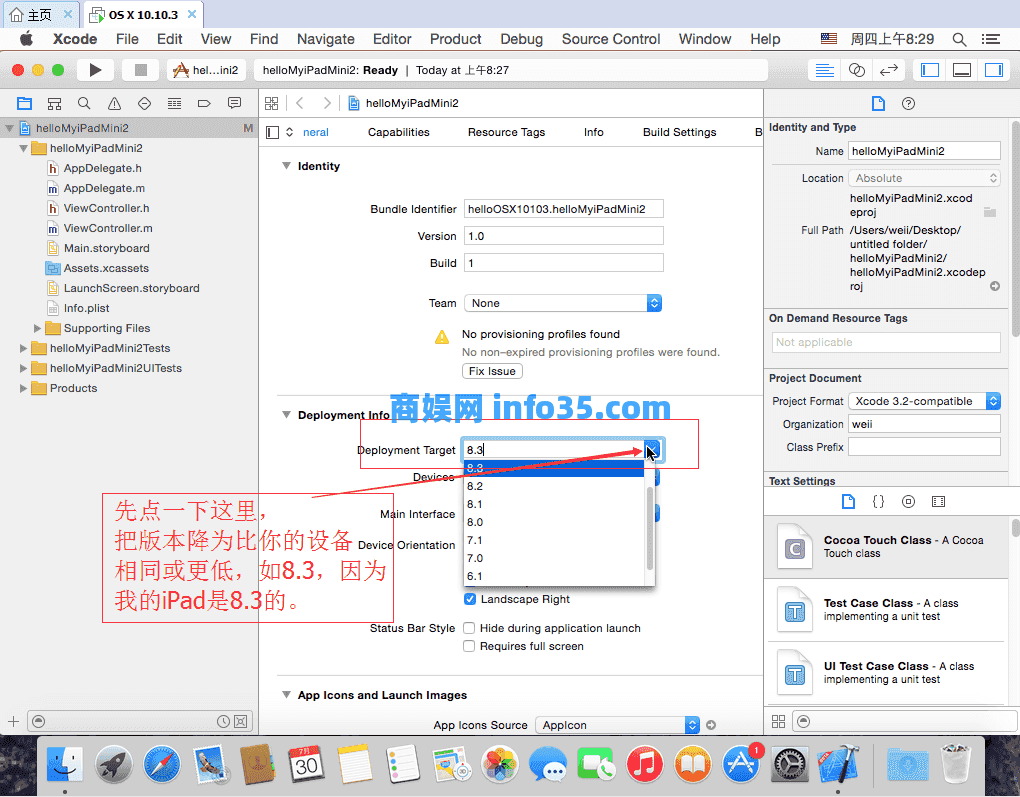
Task: Go forward in editor history
Action: tap(327, 103)
